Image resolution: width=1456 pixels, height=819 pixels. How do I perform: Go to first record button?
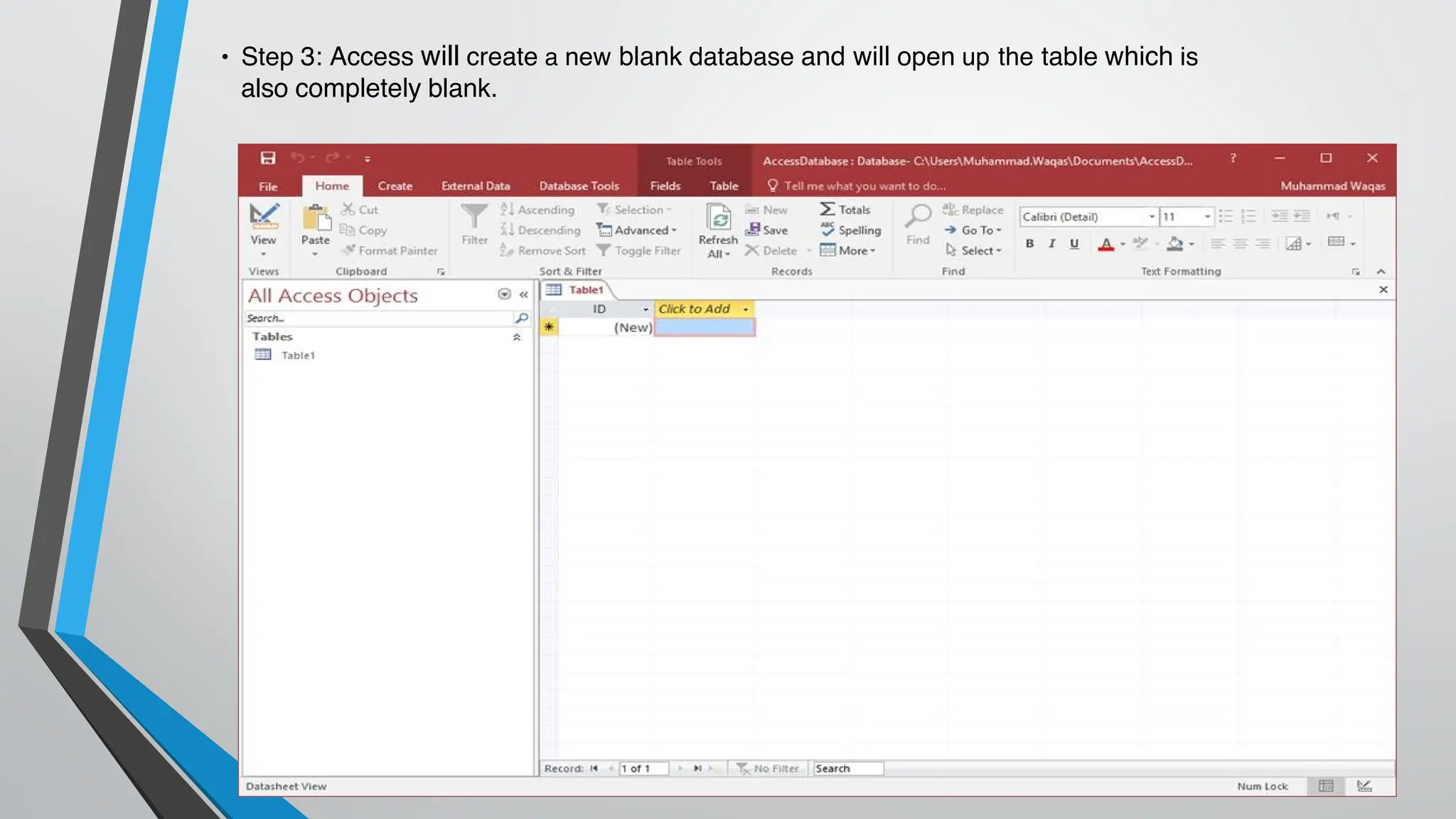click(x=594, y=769)
